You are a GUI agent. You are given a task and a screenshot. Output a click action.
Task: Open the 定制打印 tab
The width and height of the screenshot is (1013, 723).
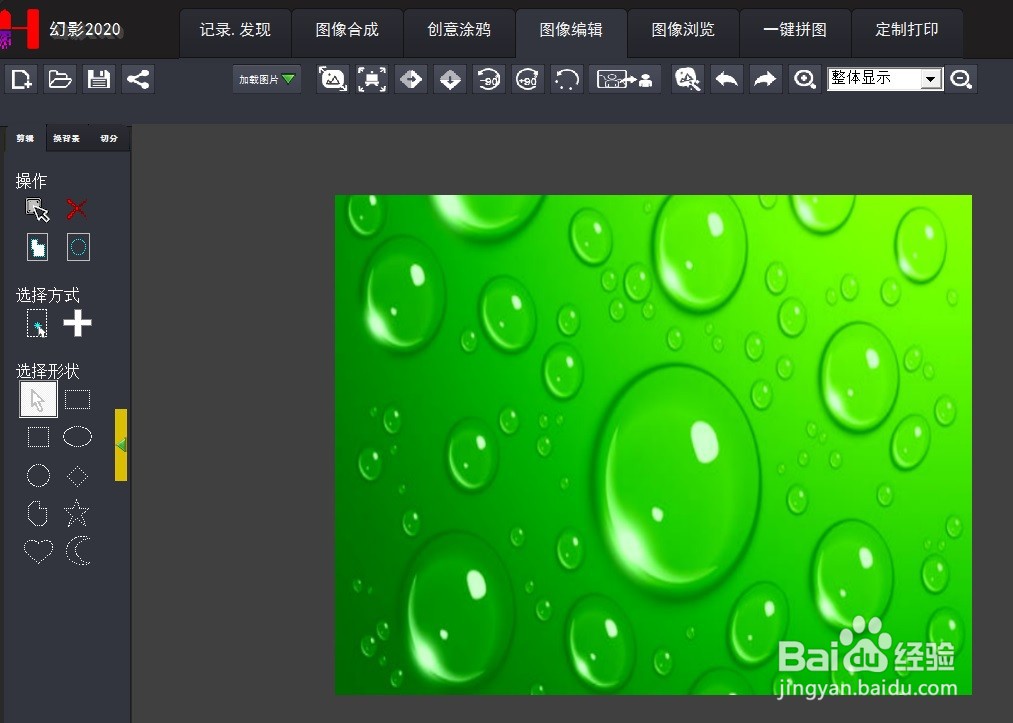pyautogui.click(x=907, y=30)
